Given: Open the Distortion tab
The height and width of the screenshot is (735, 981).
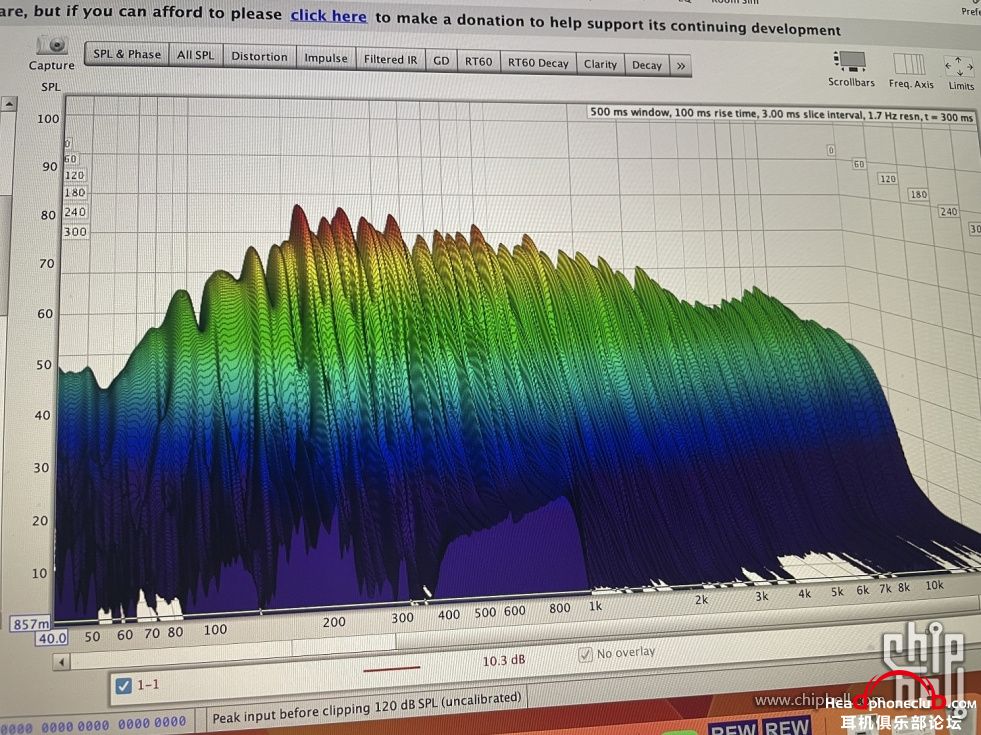Looking at the screenshot, I should [x=259, y=56].
